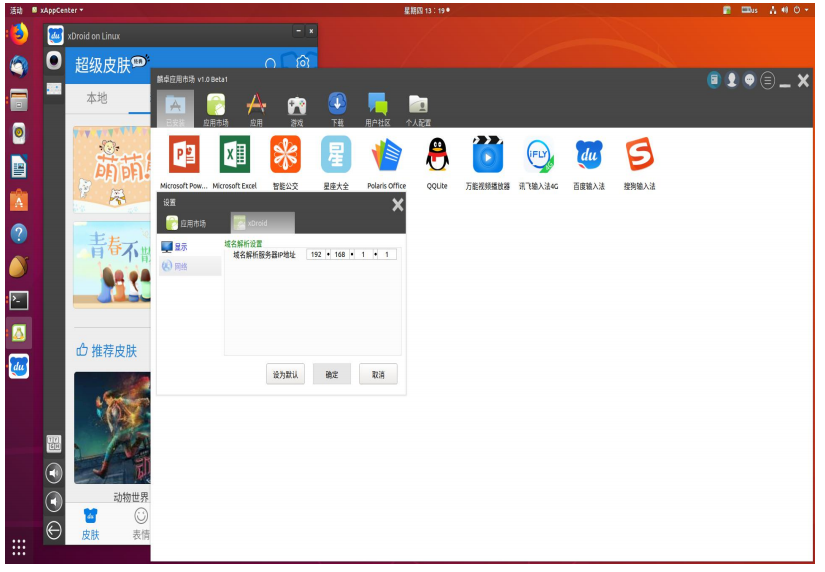Image resolution: width=825 pixels, height=572 pixels.
Task: Open Thunderbird mail from the dock
Action: pyautogui.click(x=19, y=67)
